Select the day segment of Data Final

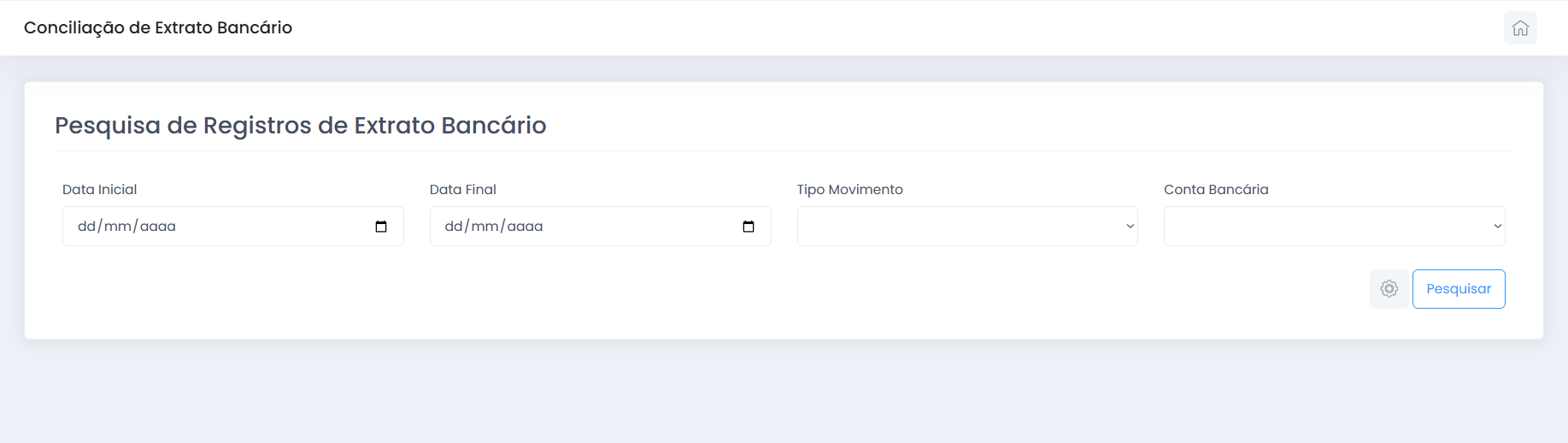[454, 227]
